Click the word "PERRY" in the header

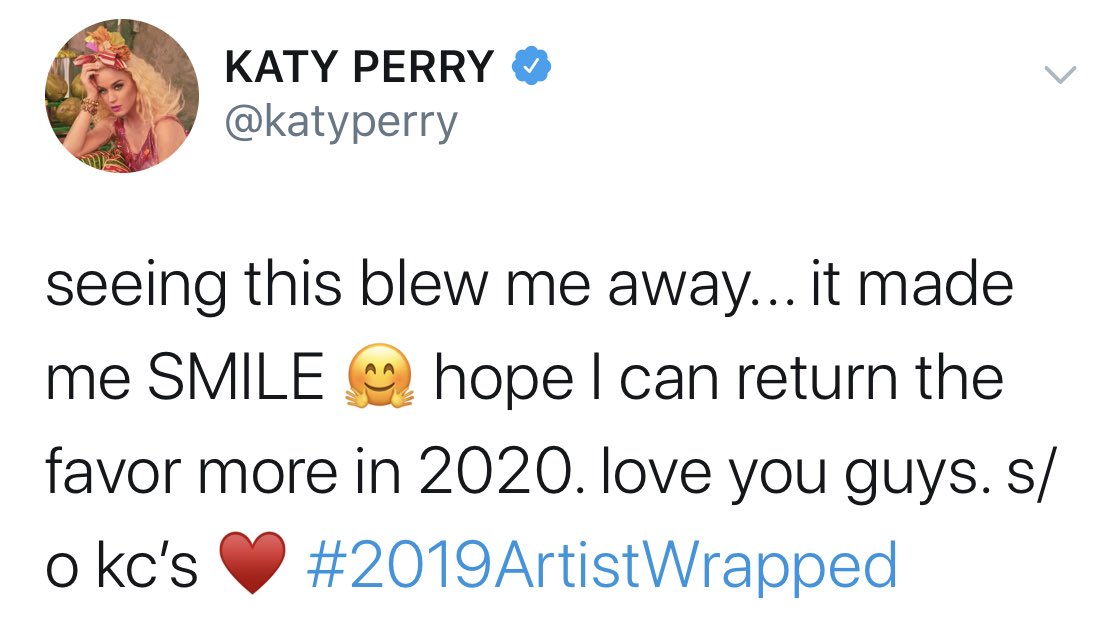click(423, 67)
